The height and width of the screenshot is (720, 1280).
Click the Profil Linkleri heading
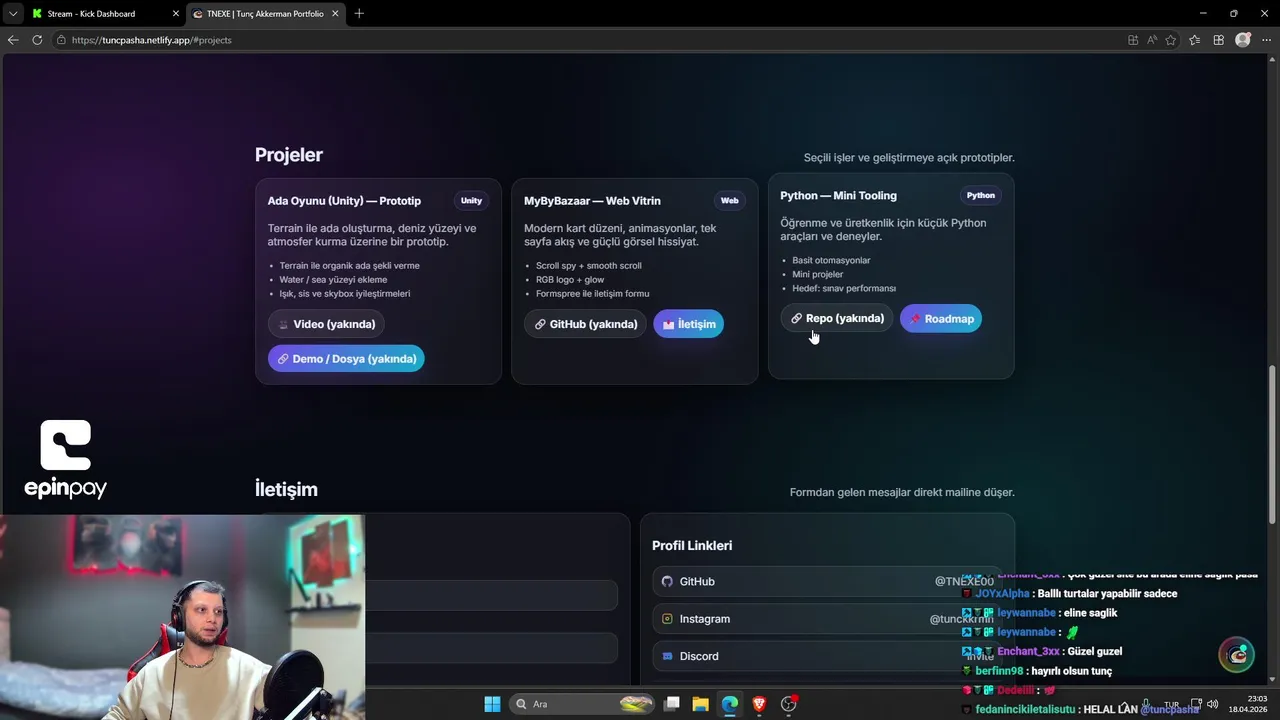(692, 545)
